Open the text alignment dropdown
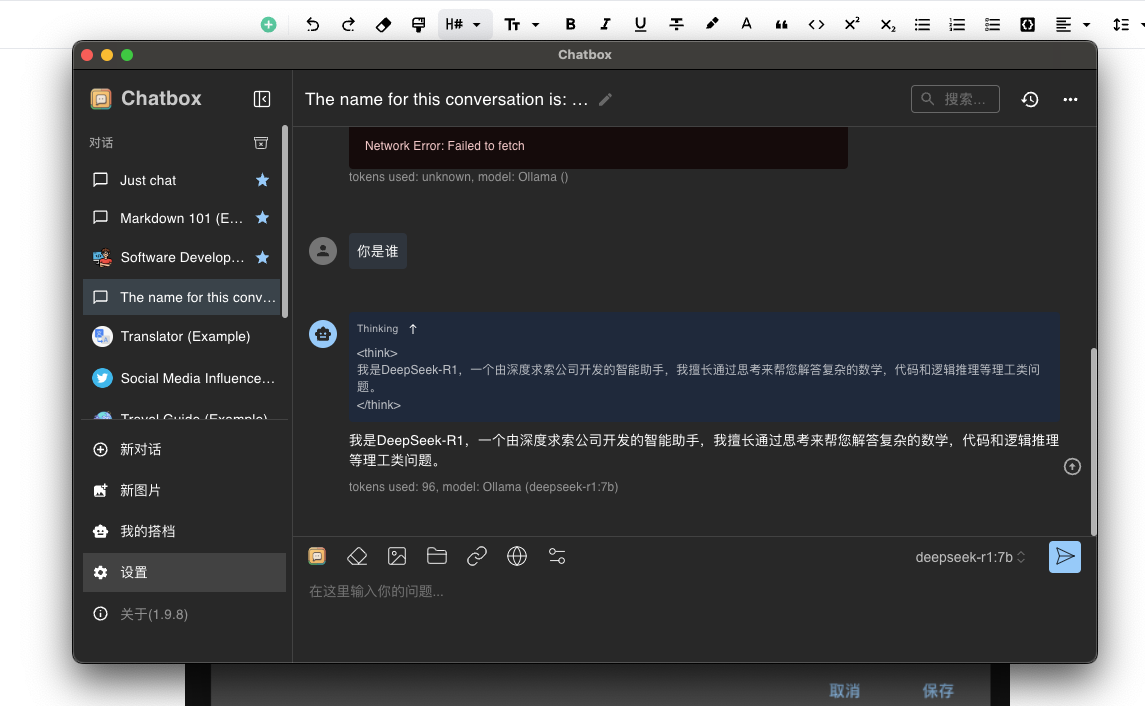Image resolution: width=1145 pixels, height=706 pixels. (x=1072, y=25)
